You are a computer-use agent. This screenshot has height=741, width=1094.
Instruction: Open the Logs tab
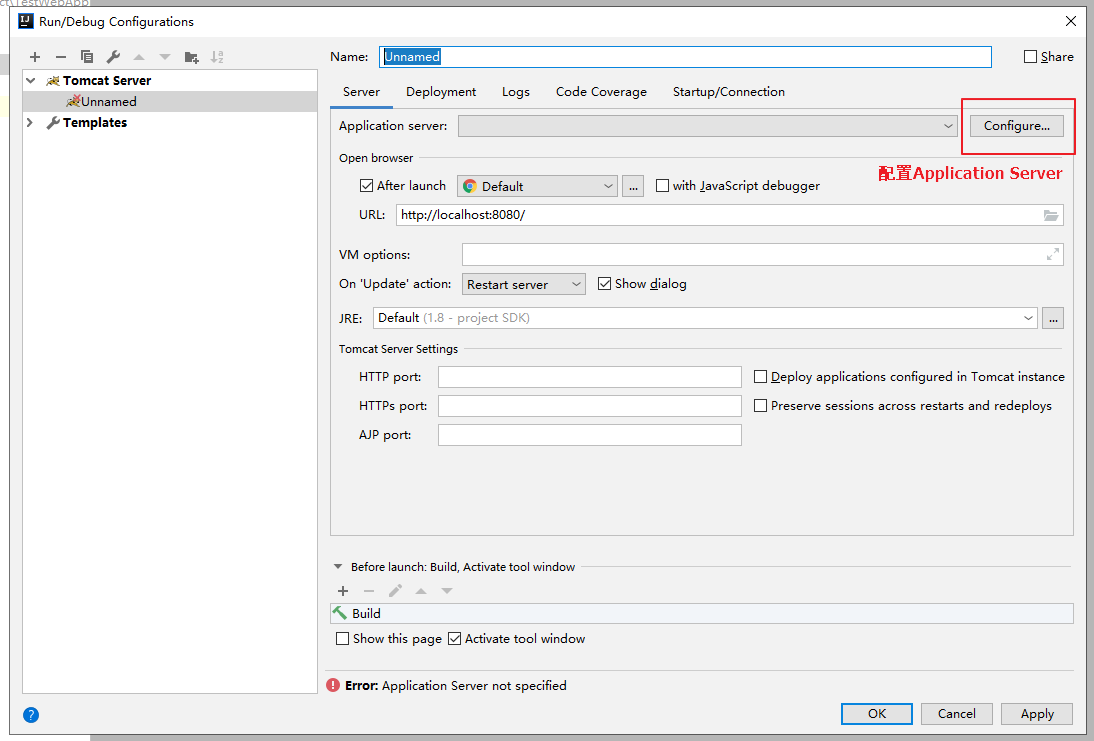(x=516, y=92)
